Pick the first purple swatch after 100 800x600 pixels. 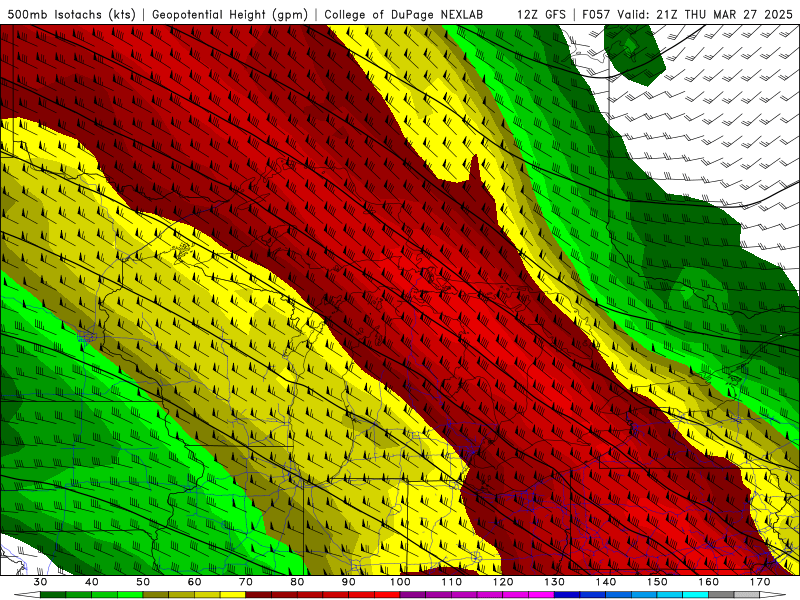click(413, 595)
